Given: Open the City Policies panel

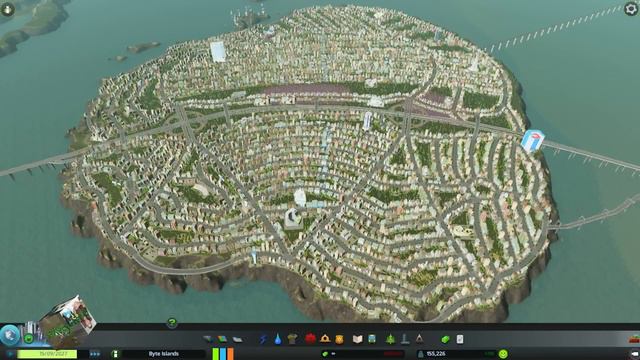Looking at the screenshot, I should pos(460,339).
